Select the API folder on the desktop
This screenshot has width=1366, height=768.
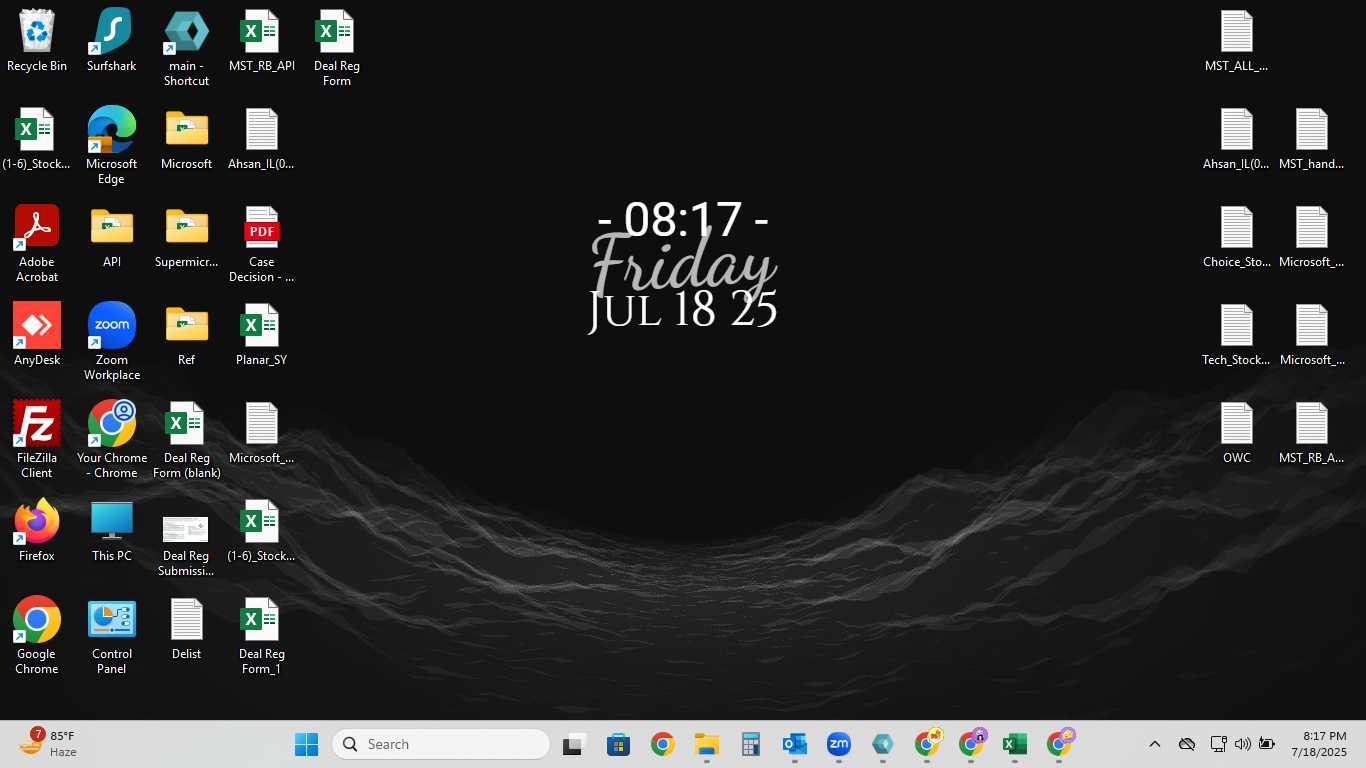(x=111, y=237)
